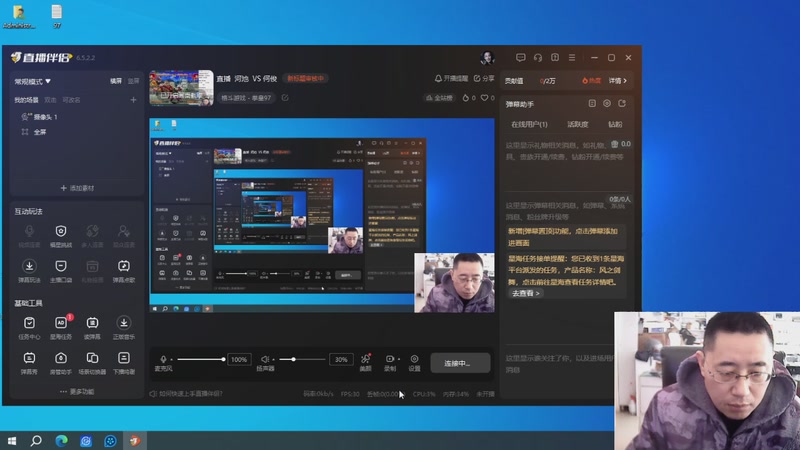Click the 添加素材 add material button
This screenshot has width=800, height=450.
pyautogui.click(x=77, y=188)
